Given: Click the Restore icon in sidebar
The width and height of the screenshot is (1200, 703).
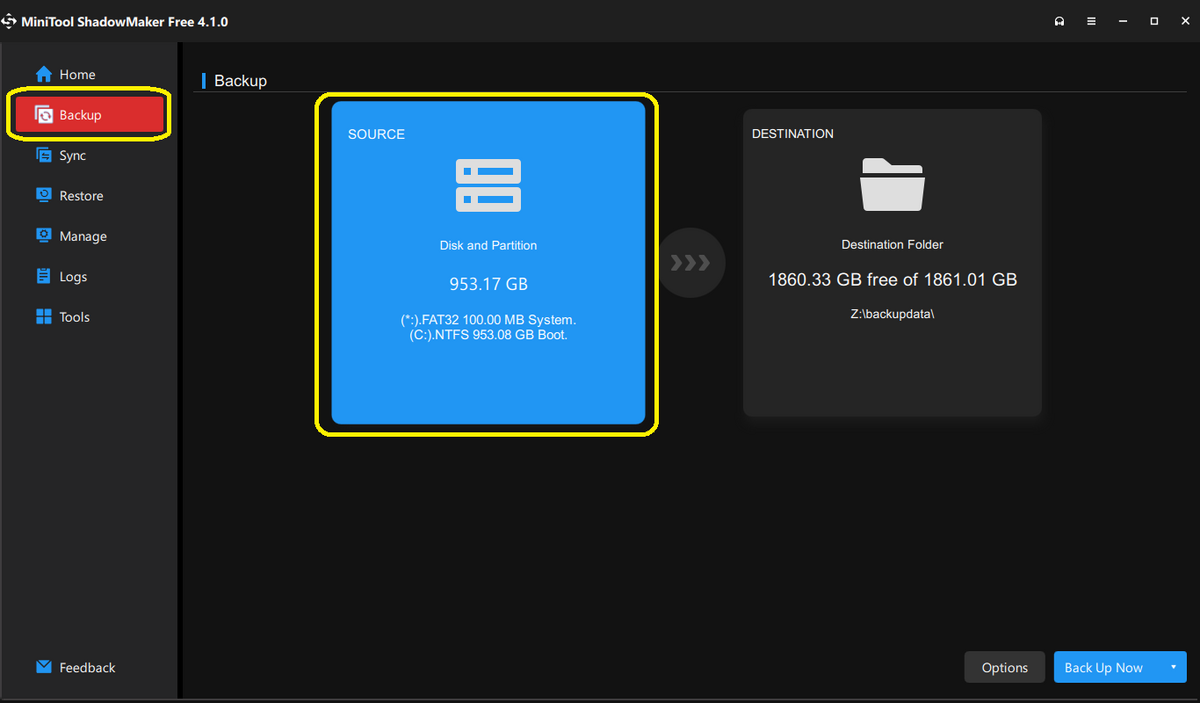Looking at the screenshot, I should pyautogui.click(x=44, y=195).
